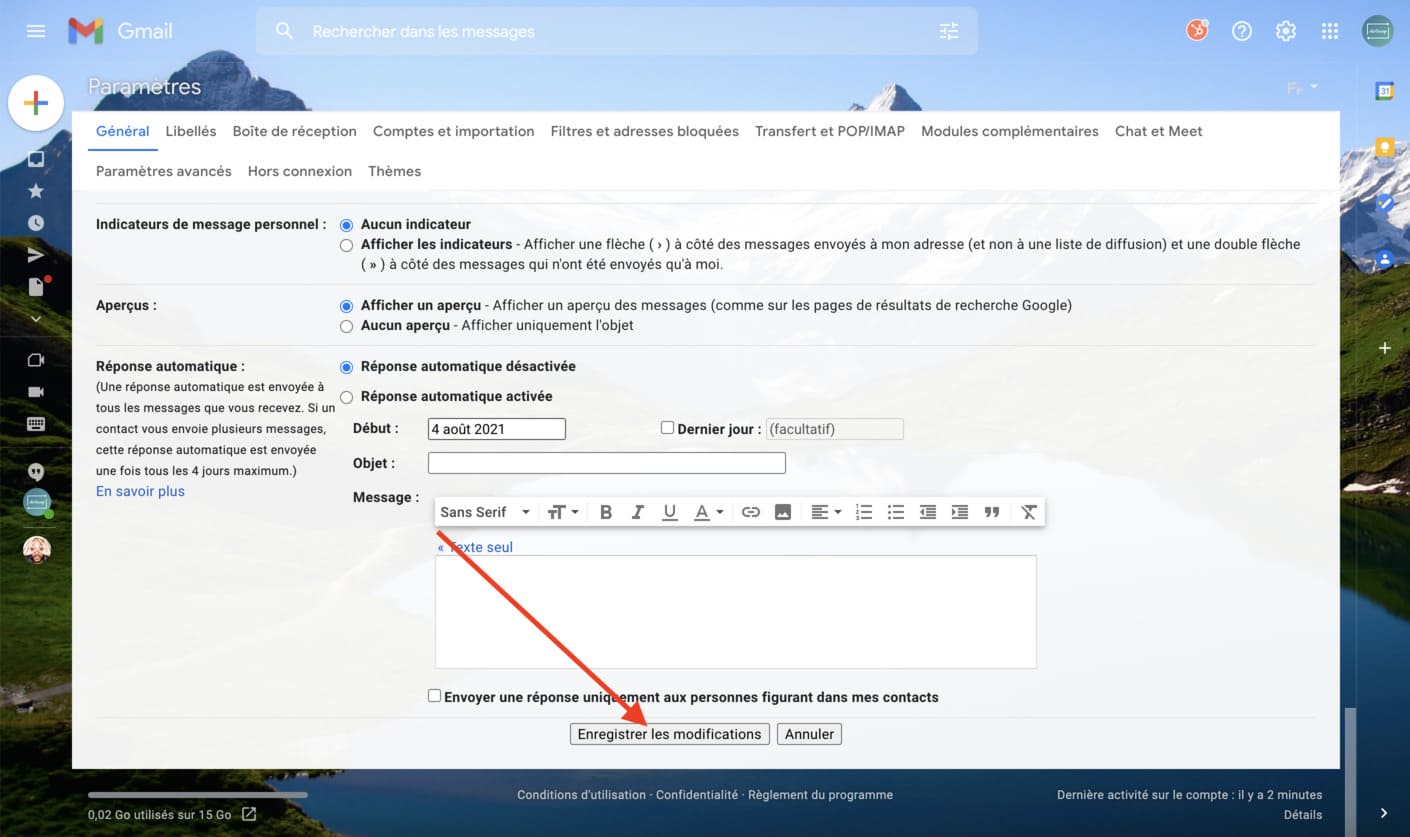This screenshot has width=1410, height=837.
Task: Insert an image in the message
Action: (783, 512)
